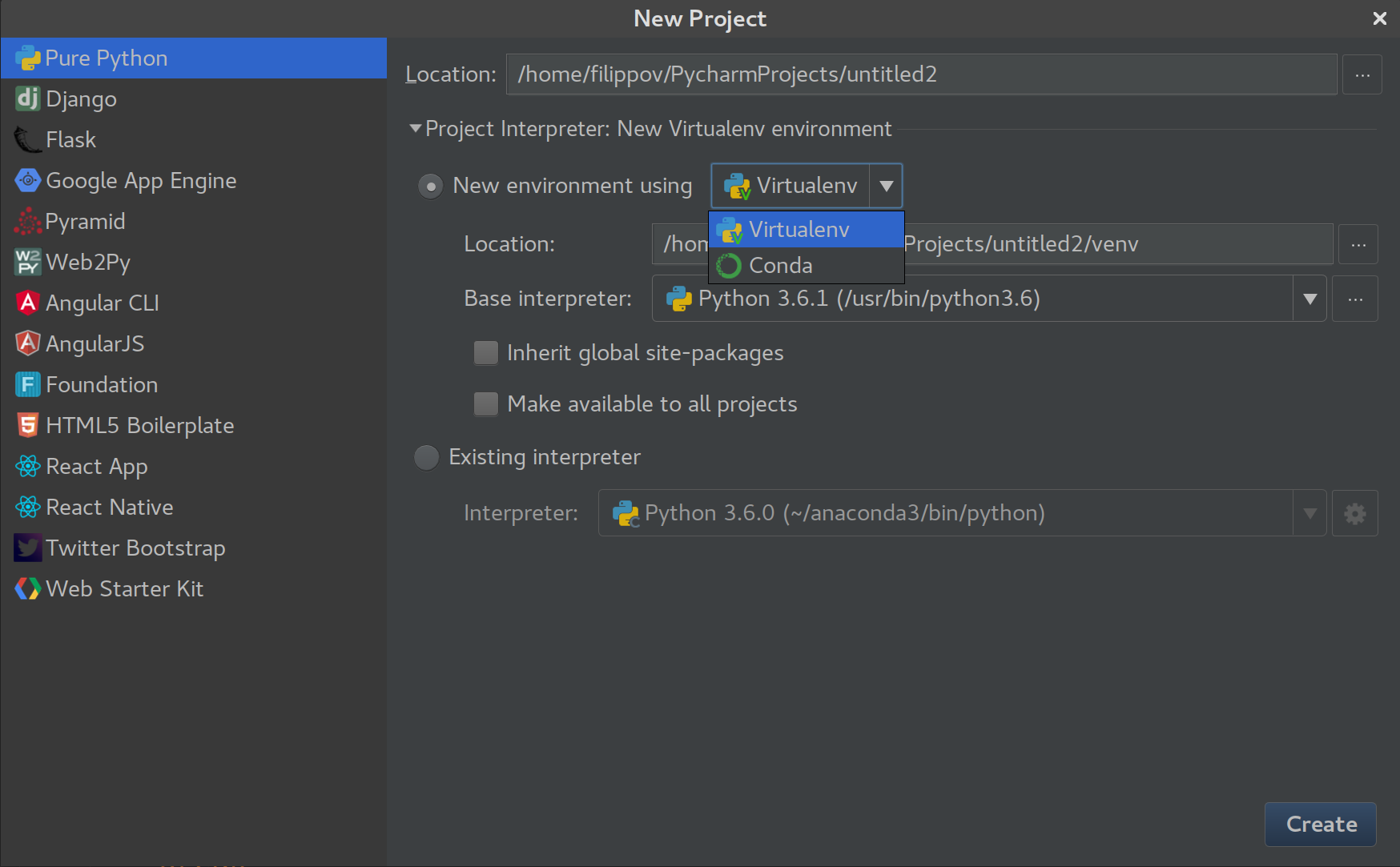Choose Google App Engine project type
1400x867 pixels.
tap(194, 181)
